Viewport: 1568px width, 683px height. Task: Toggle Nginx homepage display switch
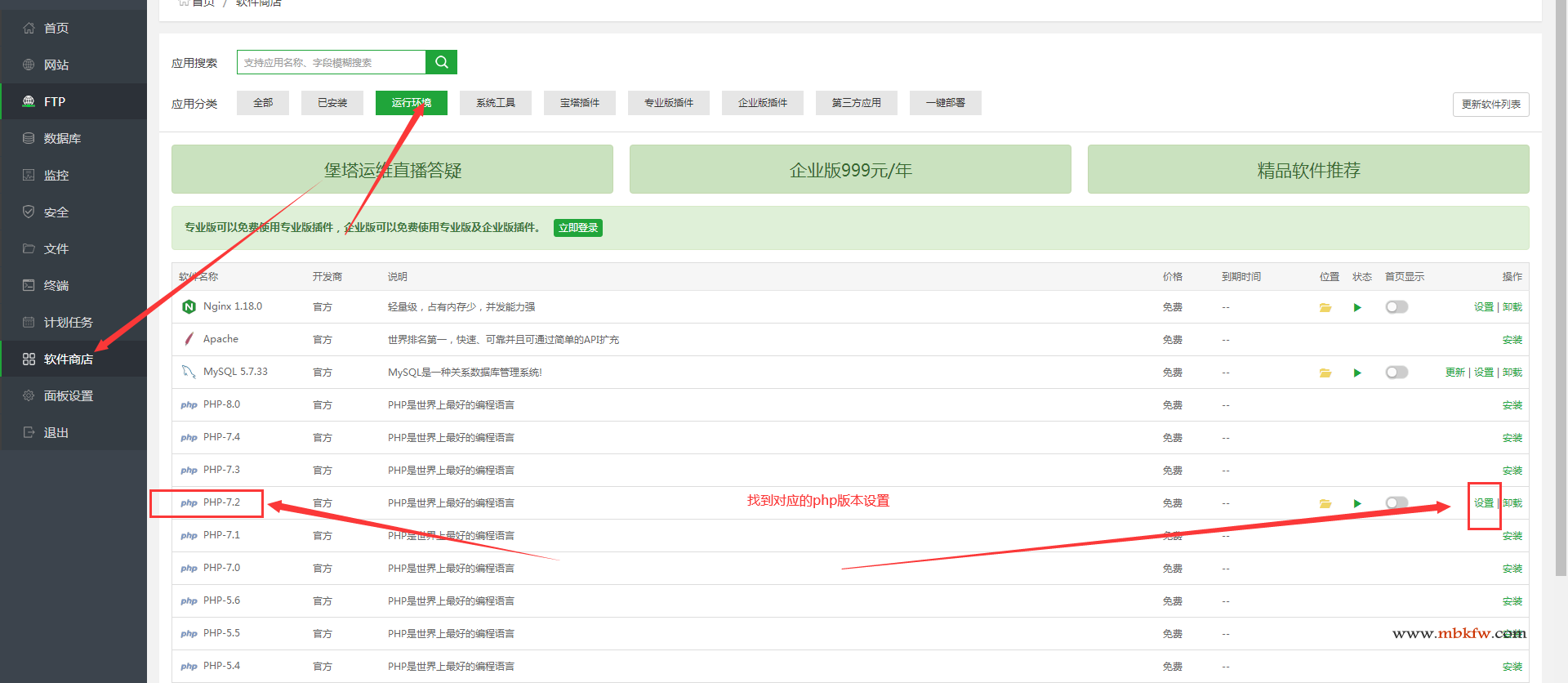pos(1396,307)
